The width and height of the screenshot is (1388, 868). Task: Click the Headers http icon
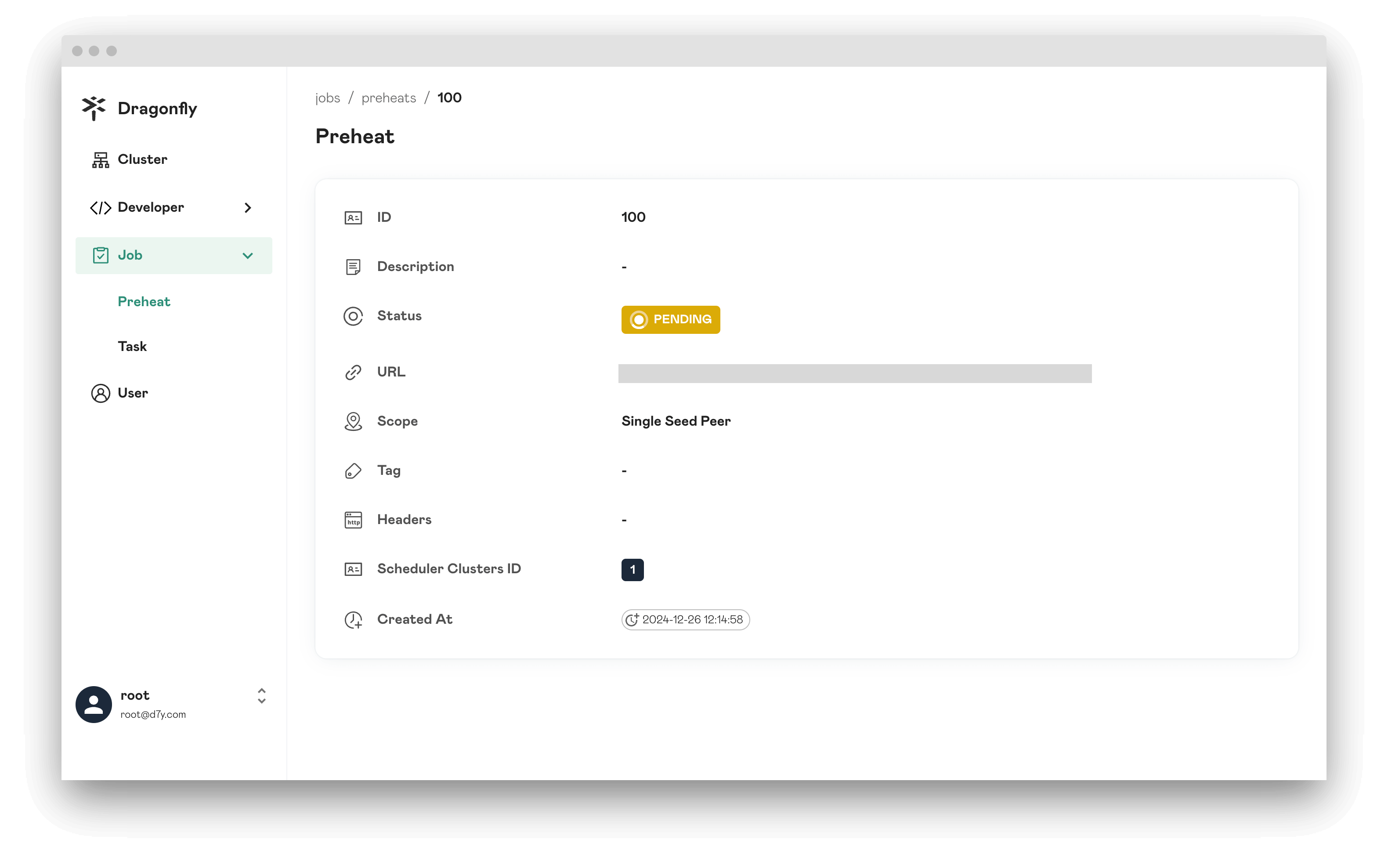click(x=353, y=520)
